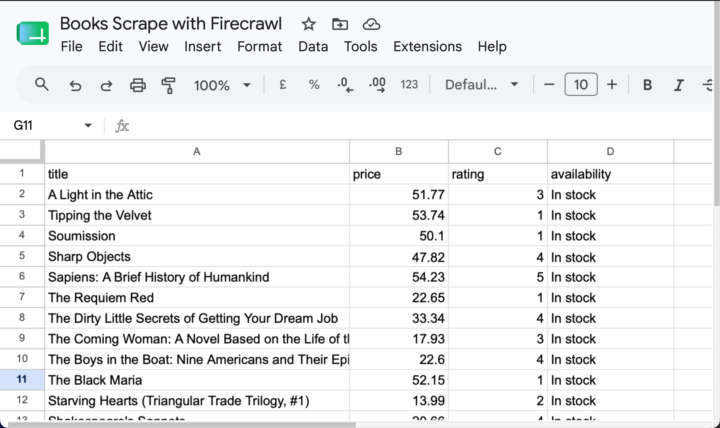Star the Books Scrape document
Image resolution: width=720 pixels, height=428 pixels.
tap(309, 24)
